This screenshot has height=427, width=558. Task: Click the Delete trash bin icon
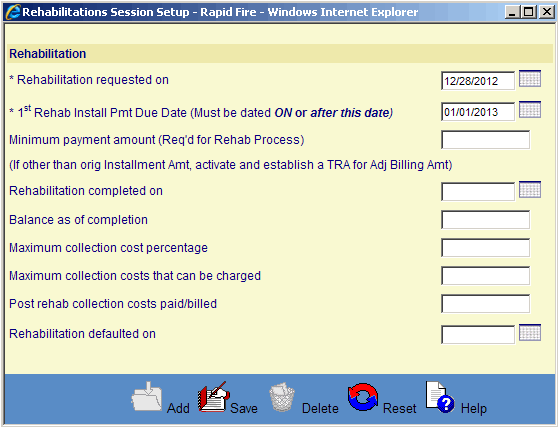tap(282, 397)
